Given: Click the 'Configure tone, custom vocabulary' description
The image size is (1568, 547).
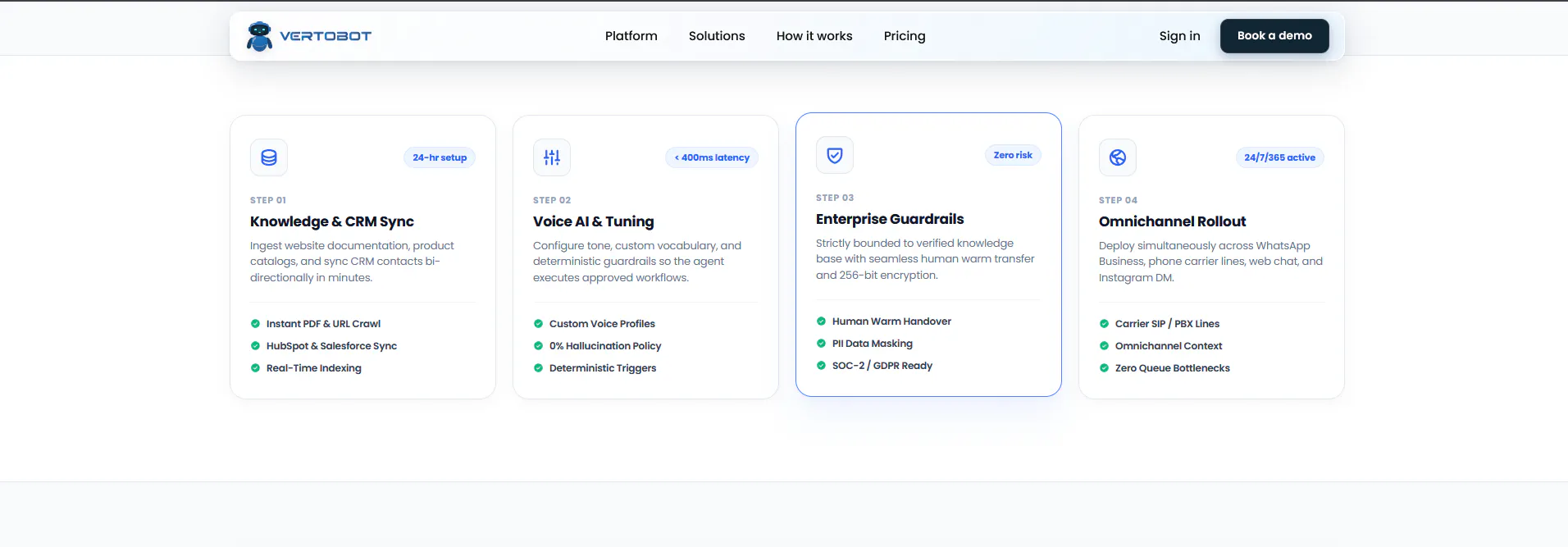Looking at the screenshot, I should pyautogui.click(x=637, y=262).
